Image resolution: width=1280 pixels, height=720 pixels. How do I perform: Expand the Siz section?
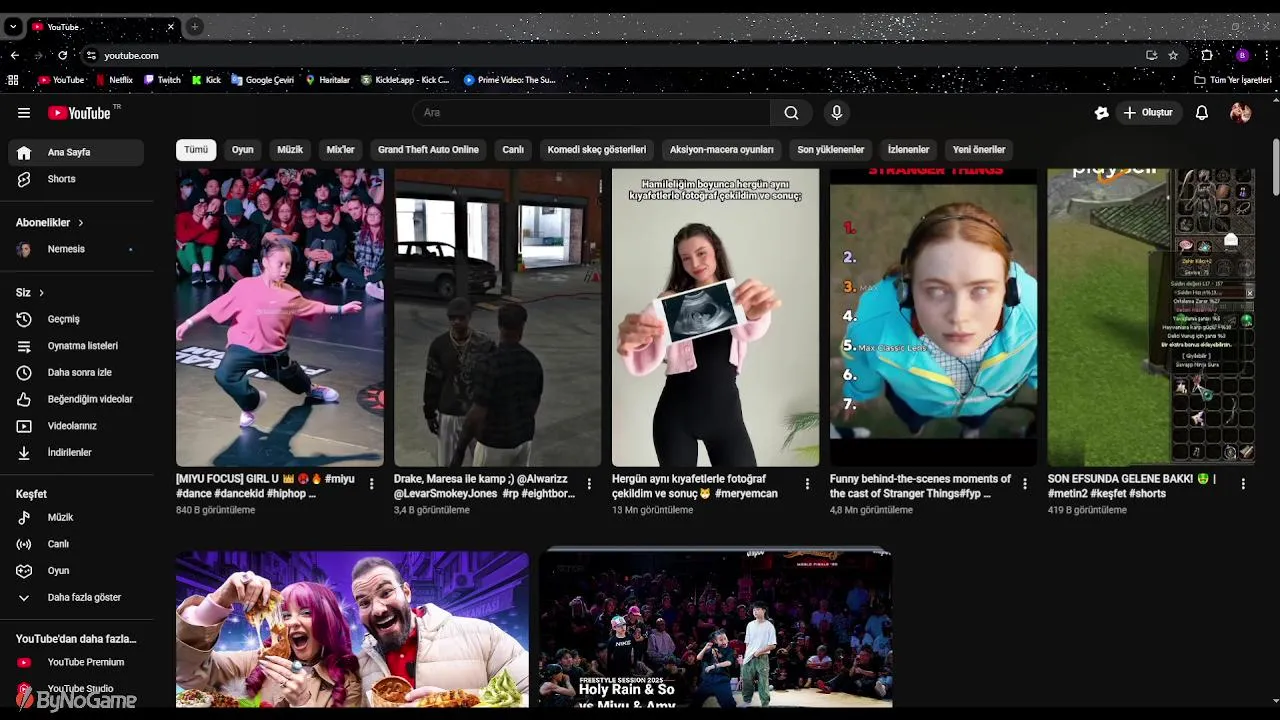click(30, 292)
